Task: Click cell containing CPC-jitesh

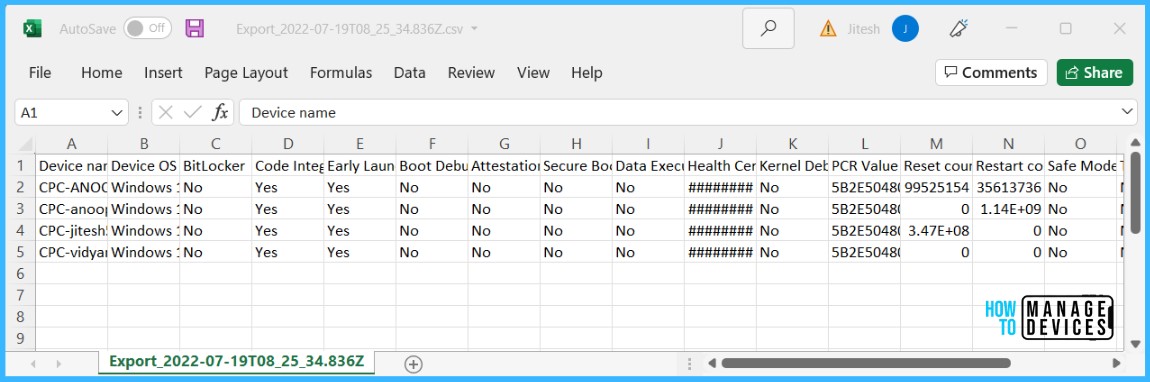Action: tap(72, 230)
